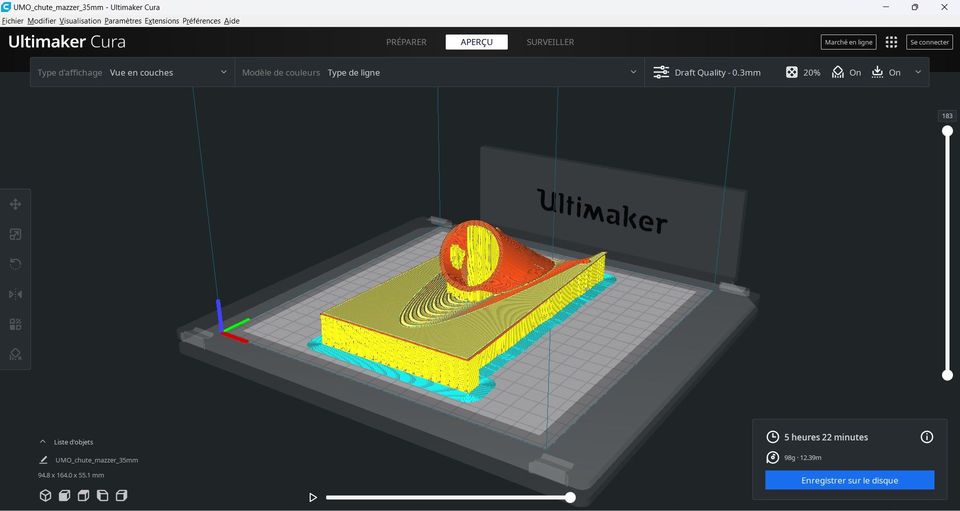This screenshot has width=960, height=511.
Task: Play the layer simulation
Action: pyautogui.click(x=313, y=498)
